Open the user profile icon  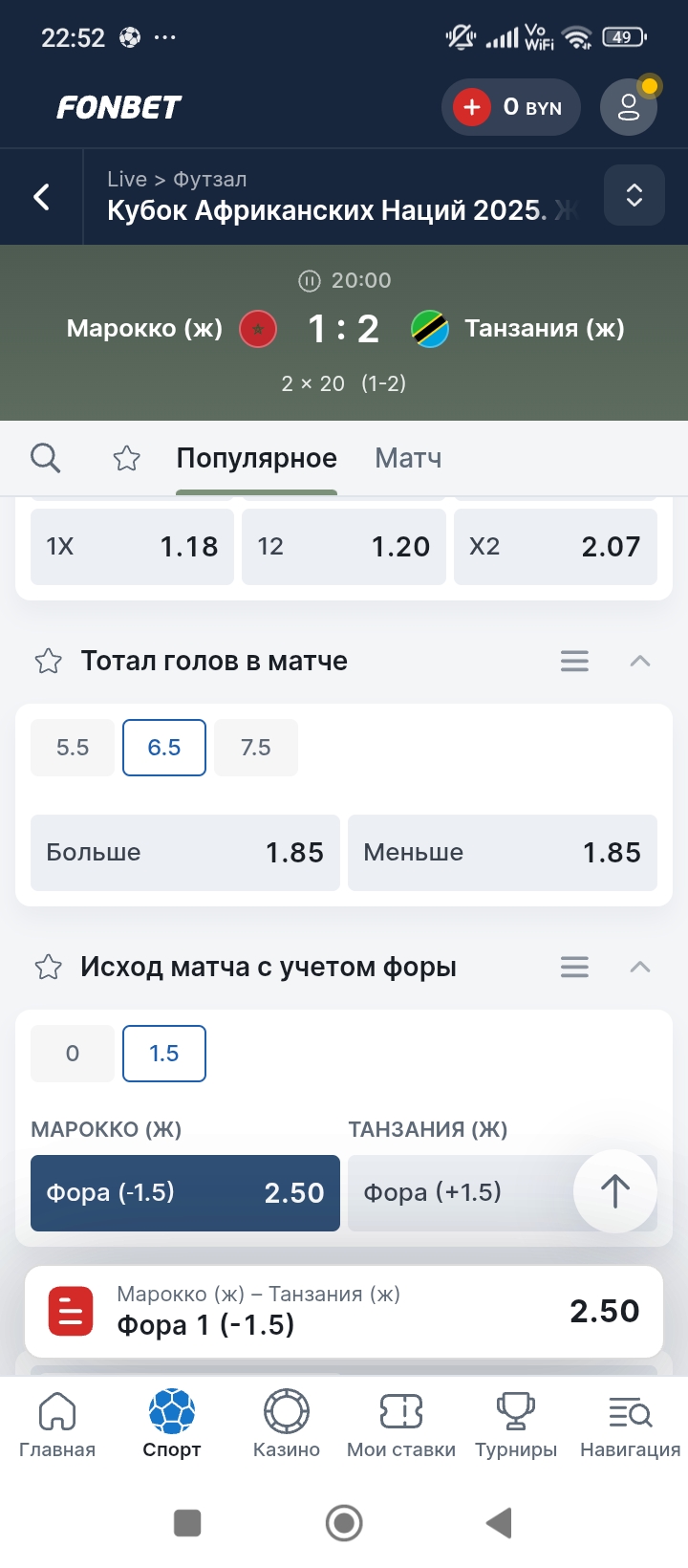click(x=628, y=107)
